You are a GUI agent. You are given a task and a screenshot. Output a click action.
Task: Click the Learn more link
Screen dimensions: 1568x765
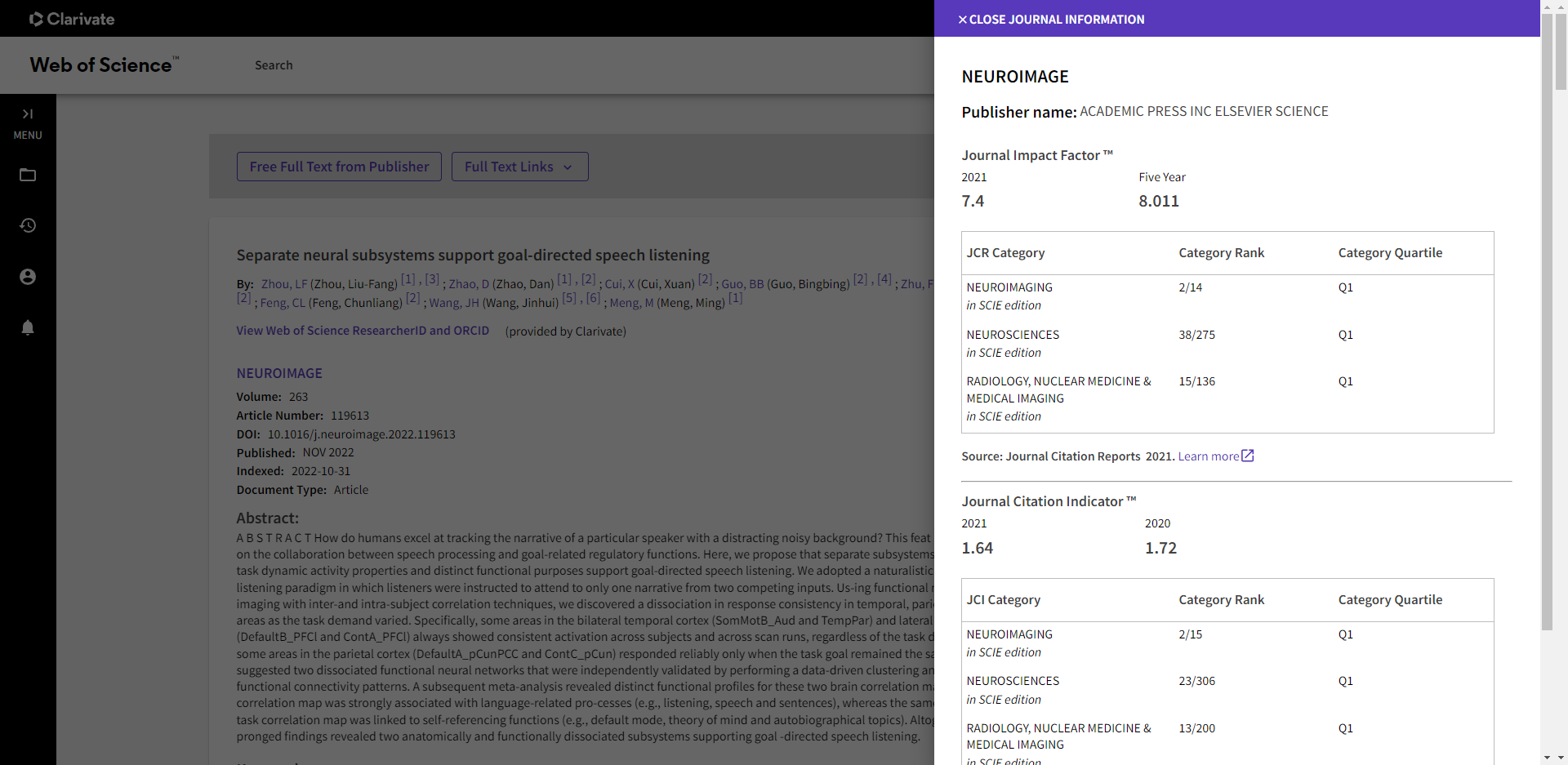tap(1208, 456)
